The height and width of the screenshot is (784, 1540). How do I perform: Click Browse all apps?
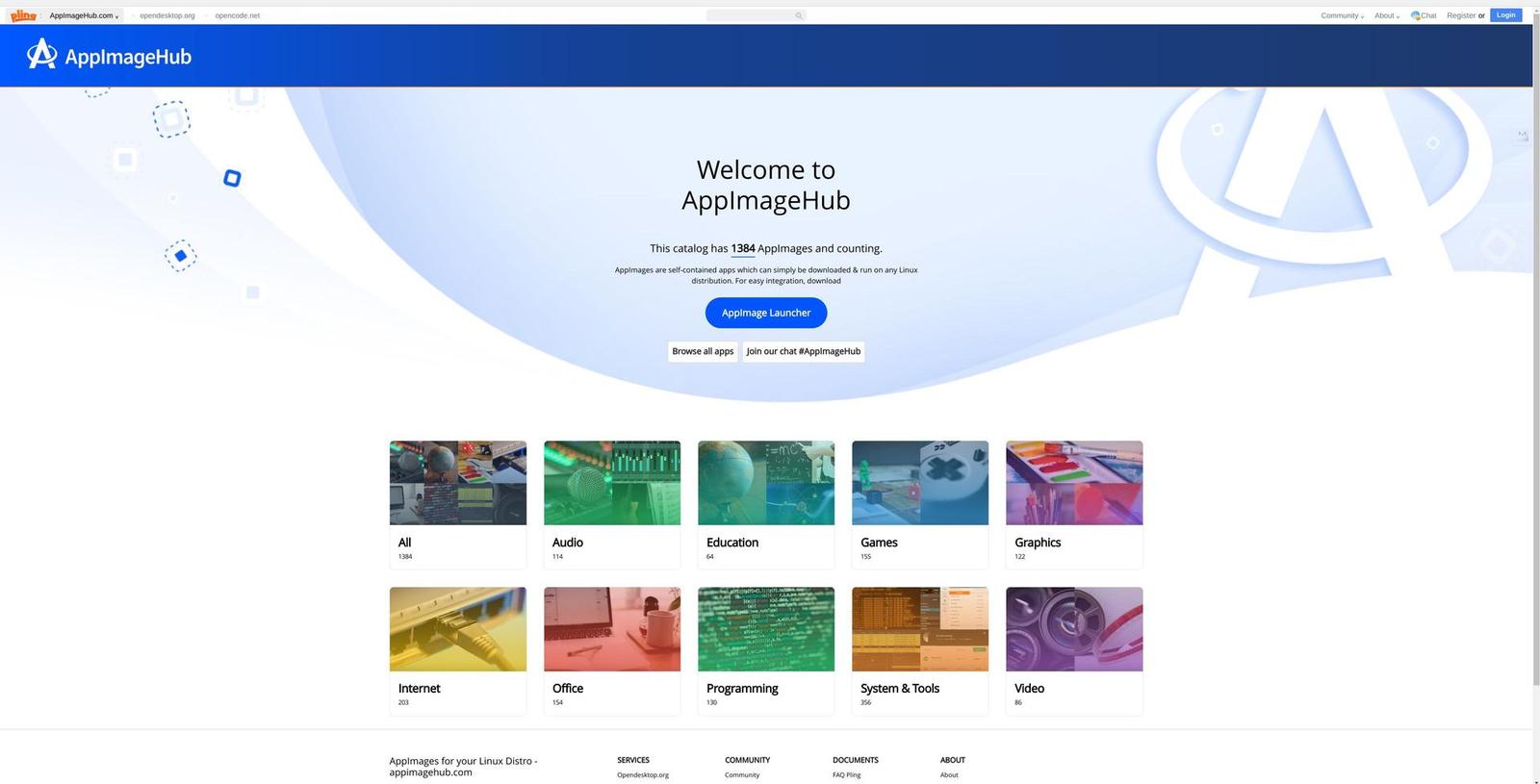(703, 351)
